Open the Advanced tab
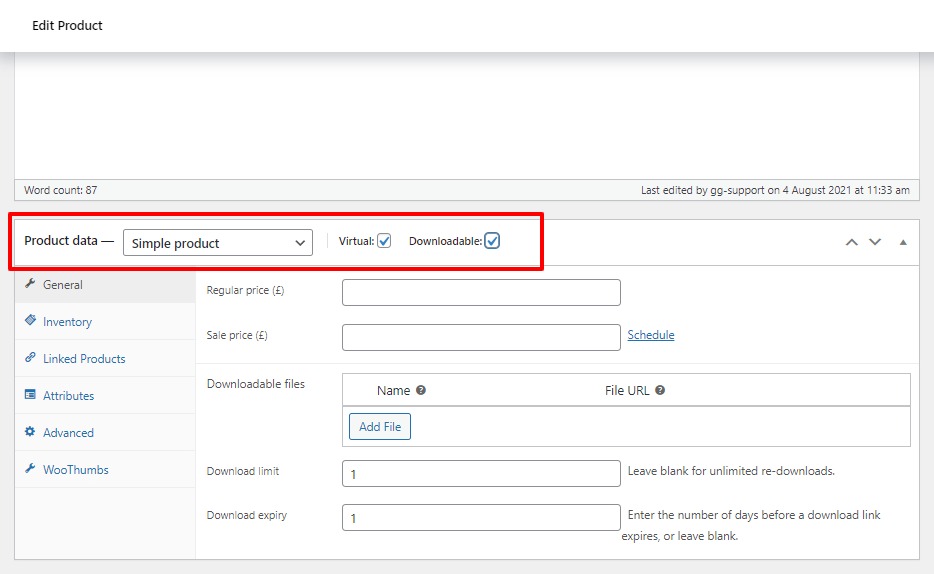 click(105, 432)
